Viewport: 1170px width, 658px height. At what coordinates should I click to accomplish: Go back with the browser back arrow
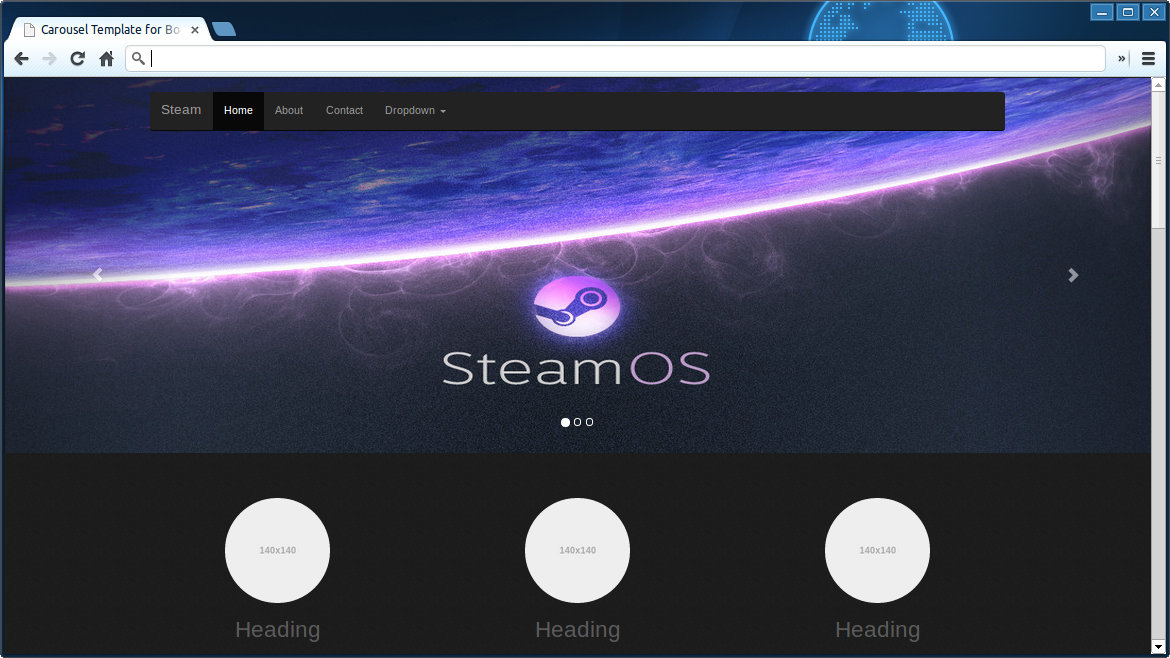click(22, 59)
